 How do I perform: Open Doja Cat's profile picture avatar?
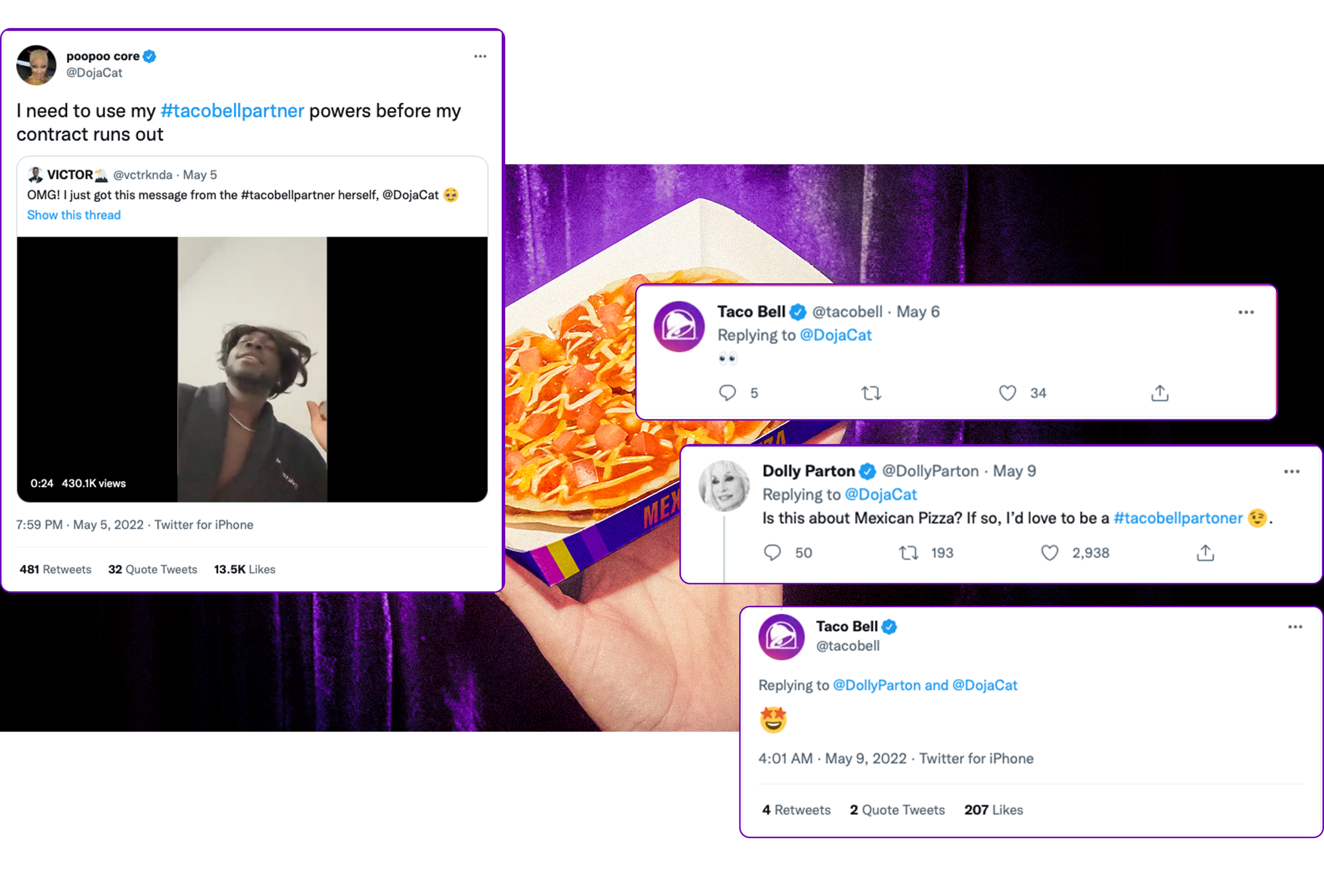[x=37, y=65]
